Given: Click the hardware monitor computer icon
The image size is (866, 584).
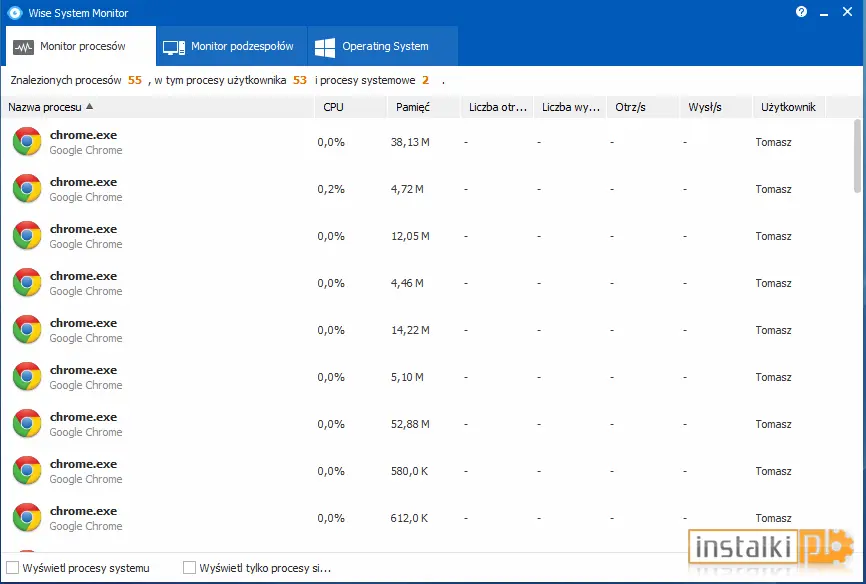Looking at the screenshot, I should [x=174, y=48].
